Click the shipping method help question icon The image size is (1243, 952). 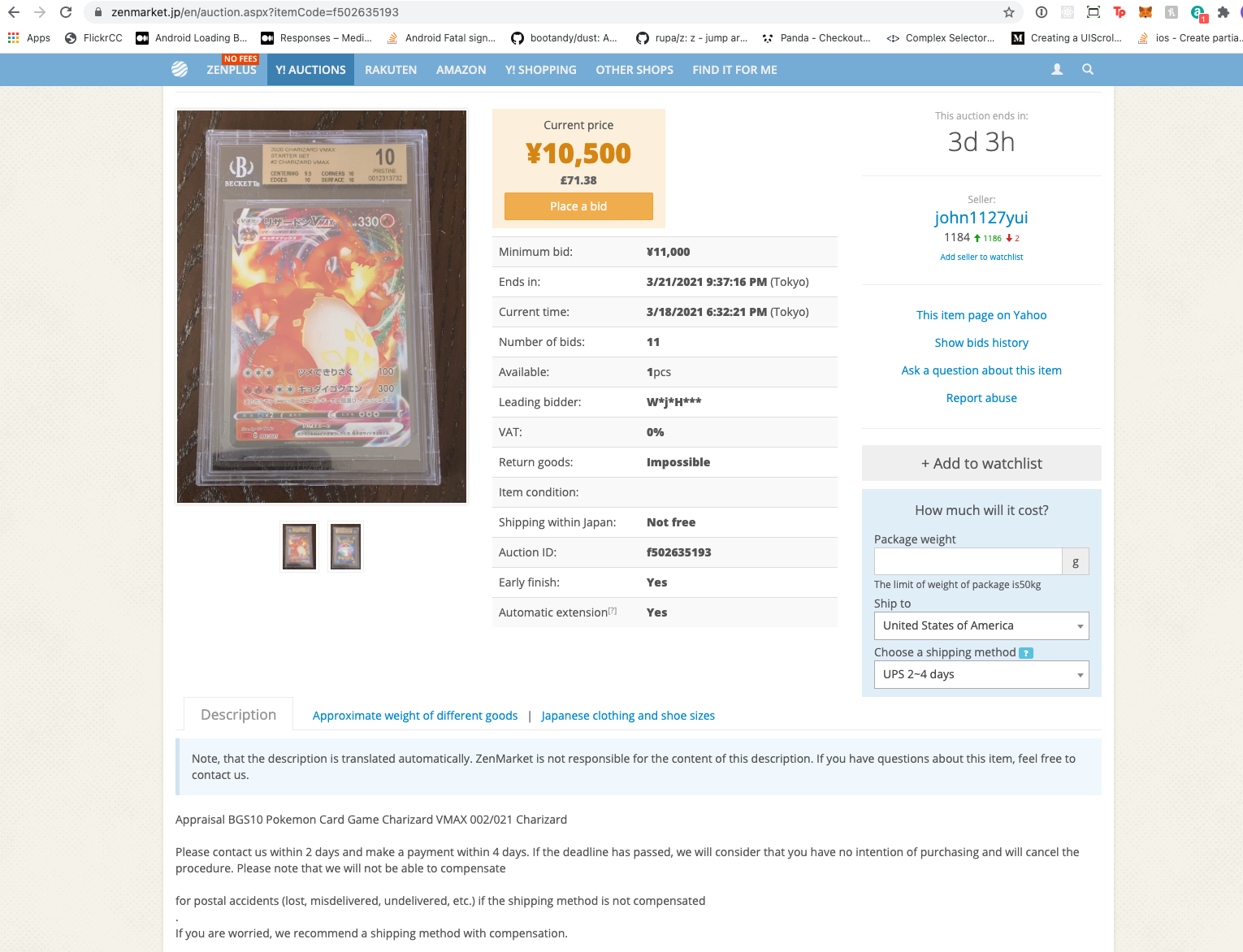1026,653
